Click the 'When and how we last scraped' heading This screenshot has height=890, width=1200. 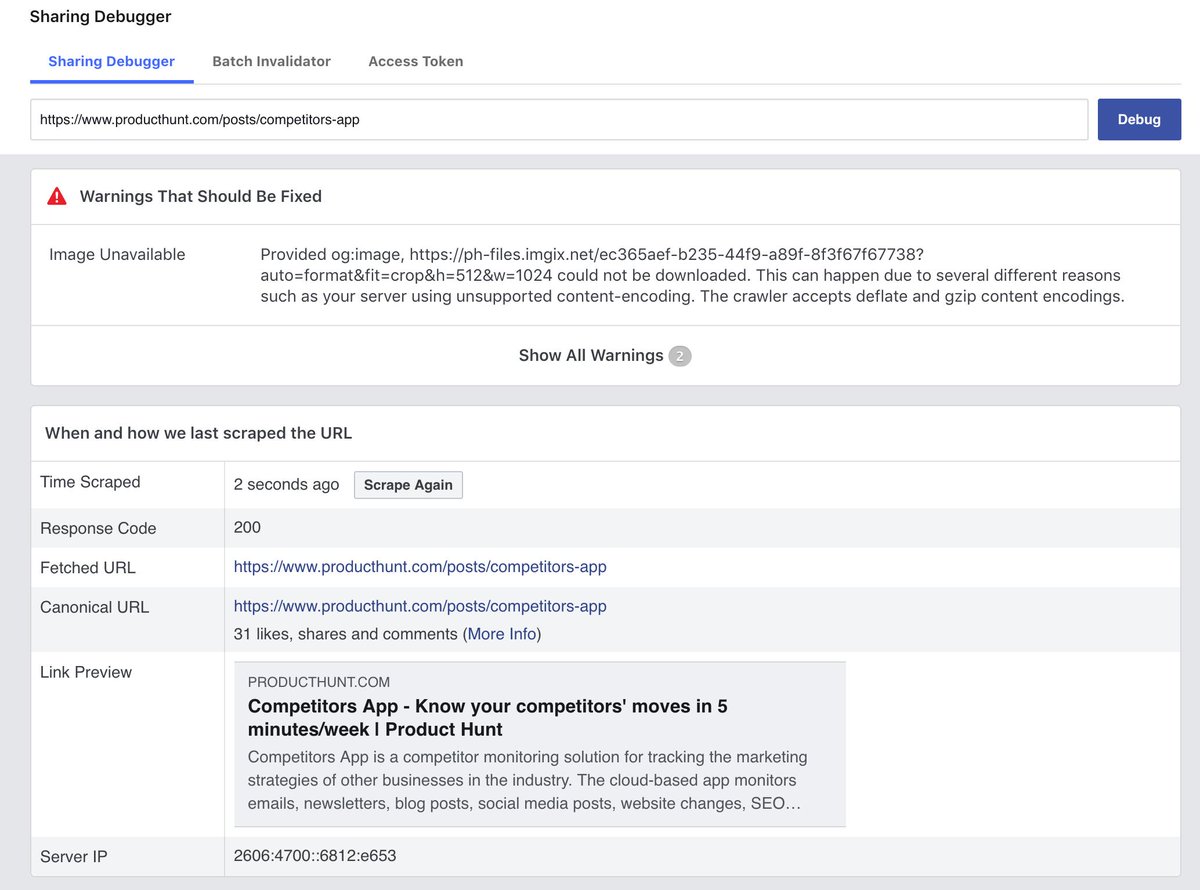click(198, 433)
